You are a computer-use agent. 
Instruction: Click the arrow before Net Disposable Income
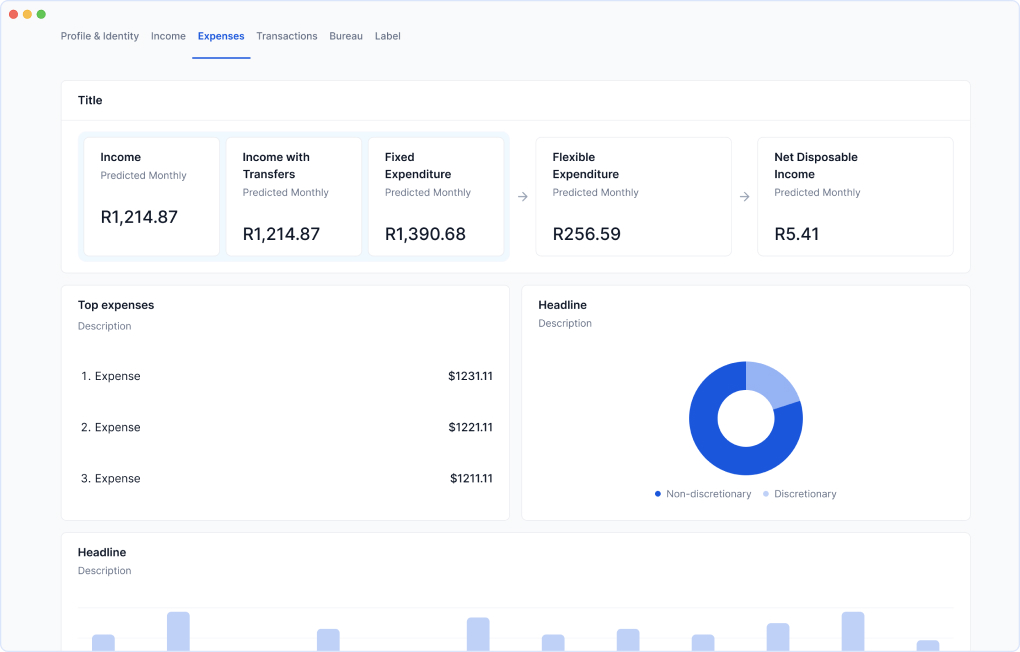744,197
